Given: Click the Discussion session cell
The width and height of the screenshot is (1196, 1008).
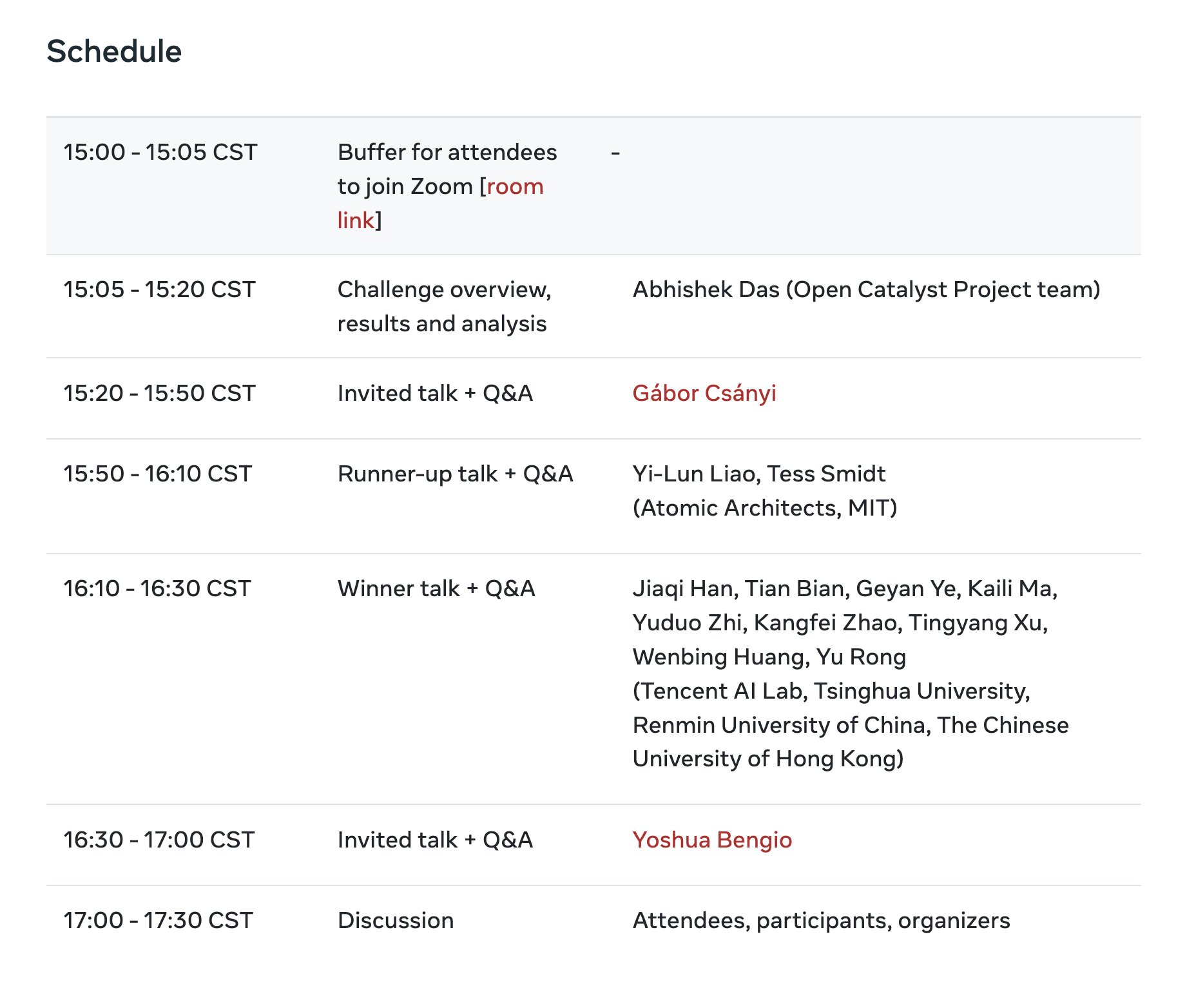Looking at the screenshot, I should coord(396,920).
